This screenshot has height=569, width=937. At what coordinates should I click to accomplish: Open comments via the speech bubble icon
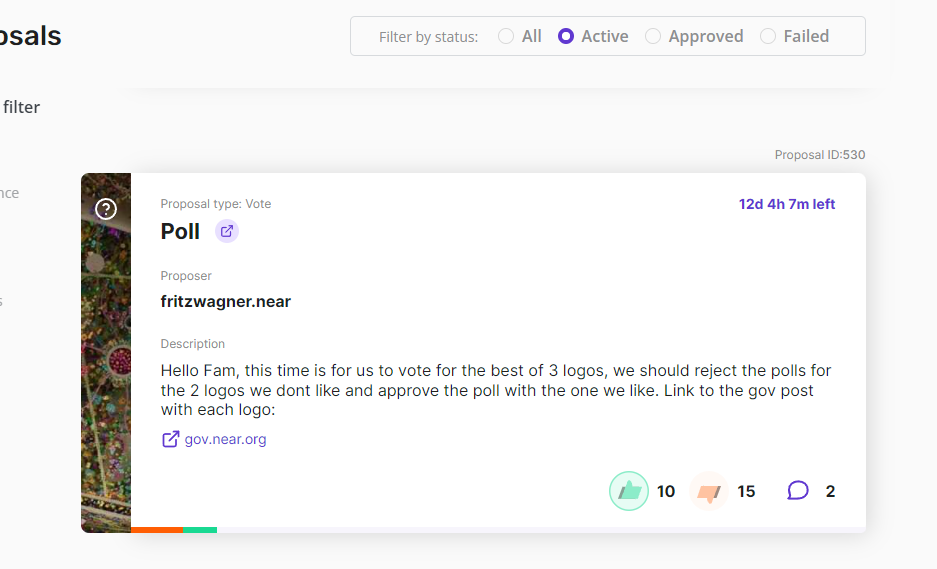tap(797, 491)
